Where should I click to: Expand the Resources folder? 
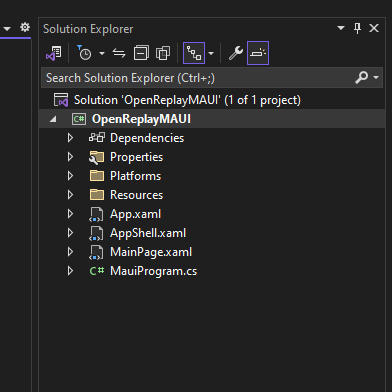point(70,195)
